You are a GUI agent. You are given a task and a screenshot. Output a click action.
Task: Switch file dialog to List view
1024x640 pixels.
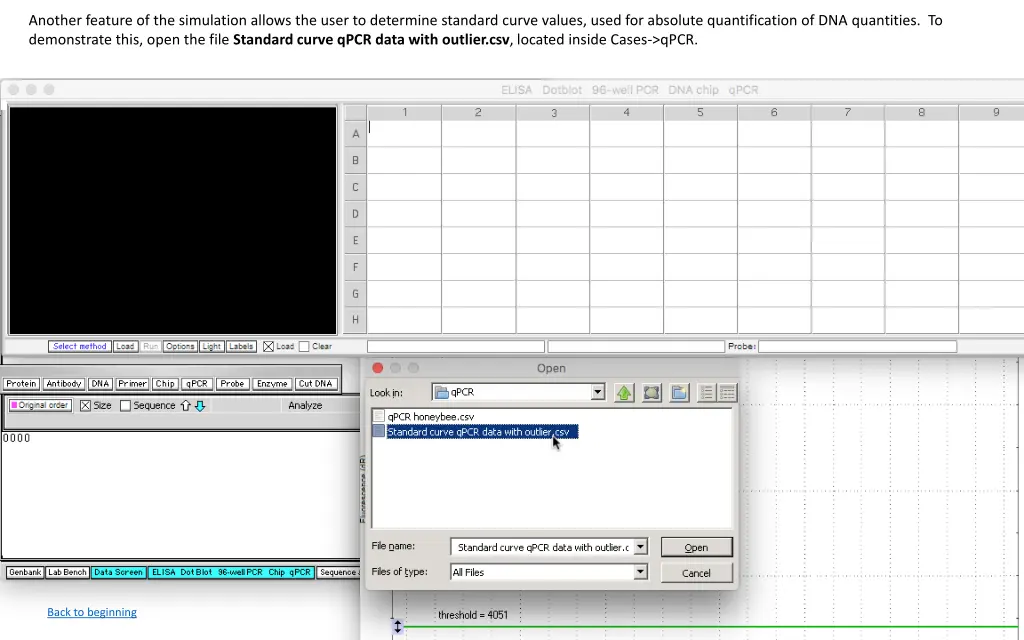pyautogui.click(x=708, y=393)
